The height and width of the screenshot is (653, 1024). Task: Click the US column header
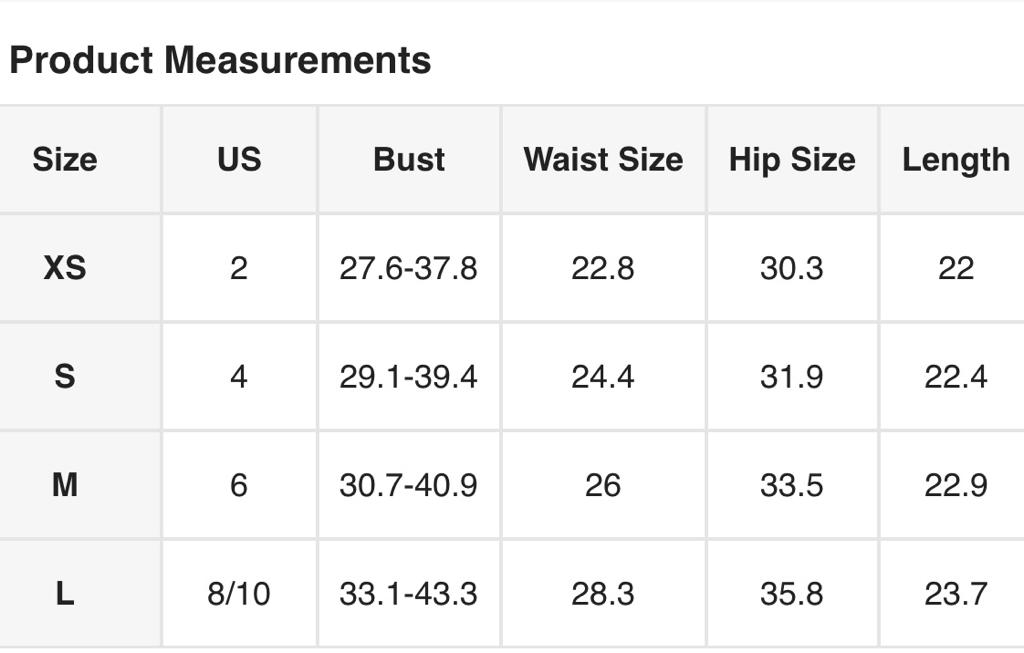pyautogui.click(x=239, y=160)
